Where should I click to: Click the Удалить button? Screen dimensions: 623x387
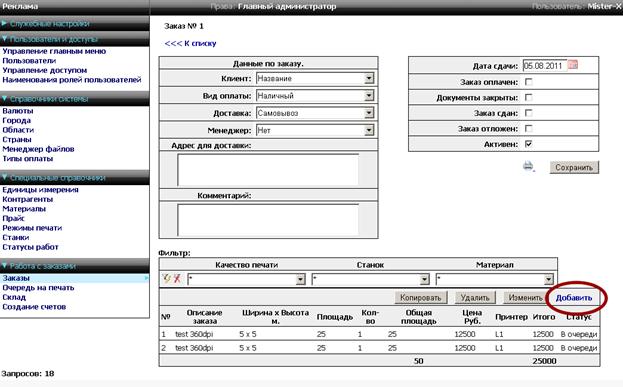point(475,297)
